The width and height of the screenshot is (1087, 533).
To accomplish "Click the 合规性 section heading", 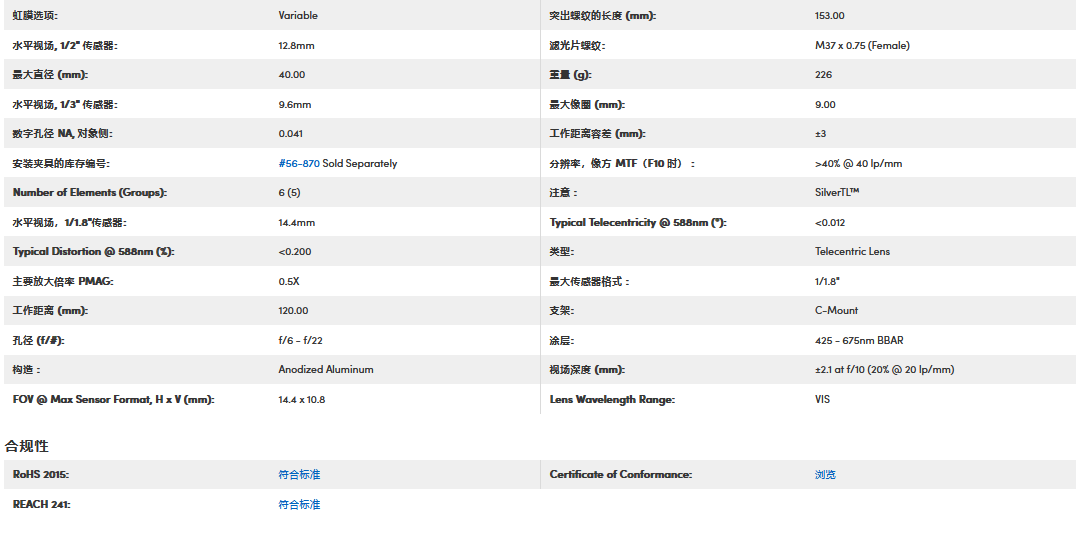I will pos(27,446).
